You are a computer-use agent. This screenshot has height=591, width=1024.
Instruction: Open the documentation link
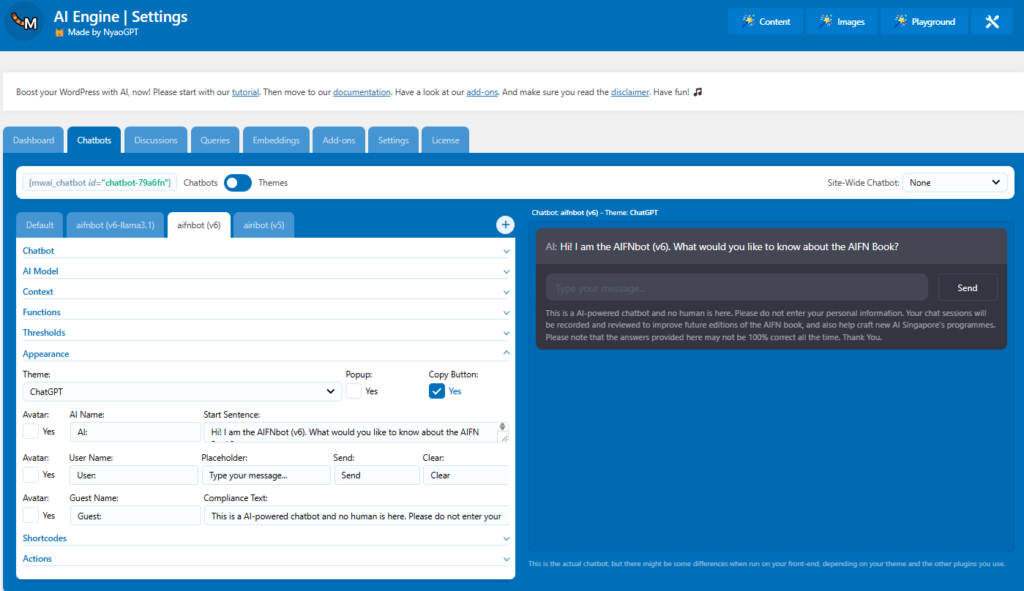[x=361, y=92]
